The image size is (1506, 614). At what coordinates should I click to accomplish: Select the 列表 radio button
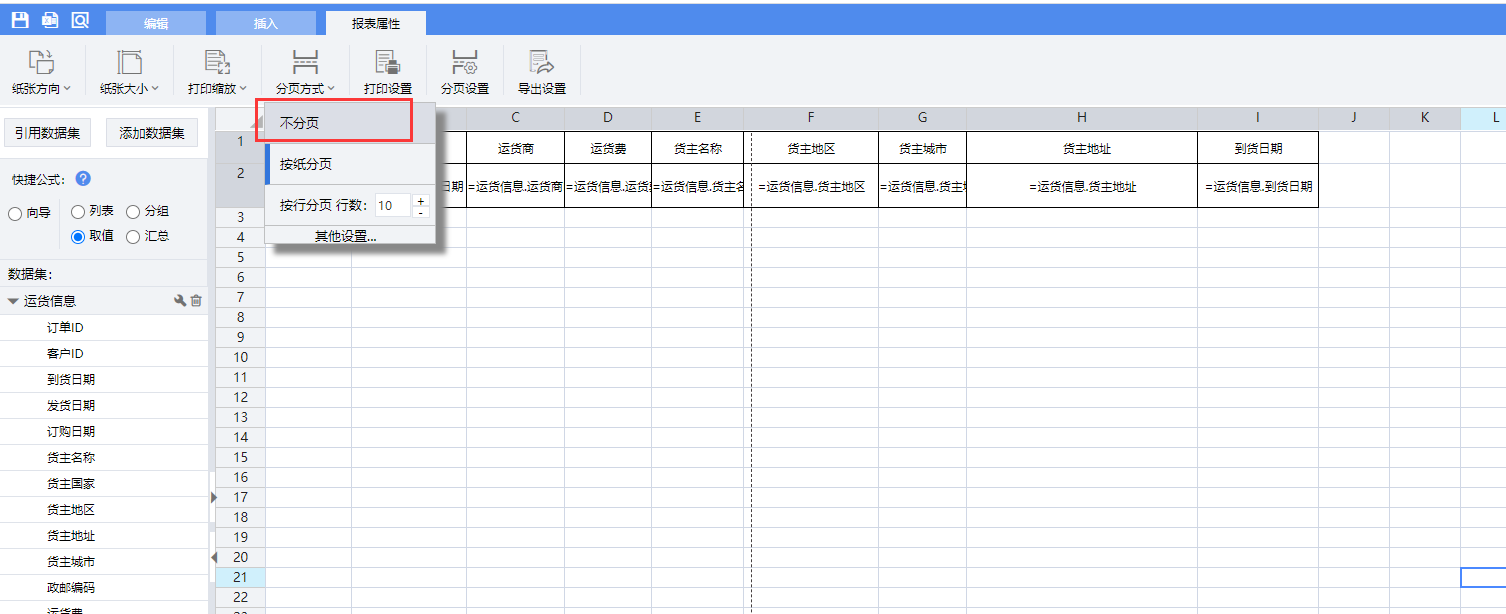pyautogui.click(x=78, y=211)
